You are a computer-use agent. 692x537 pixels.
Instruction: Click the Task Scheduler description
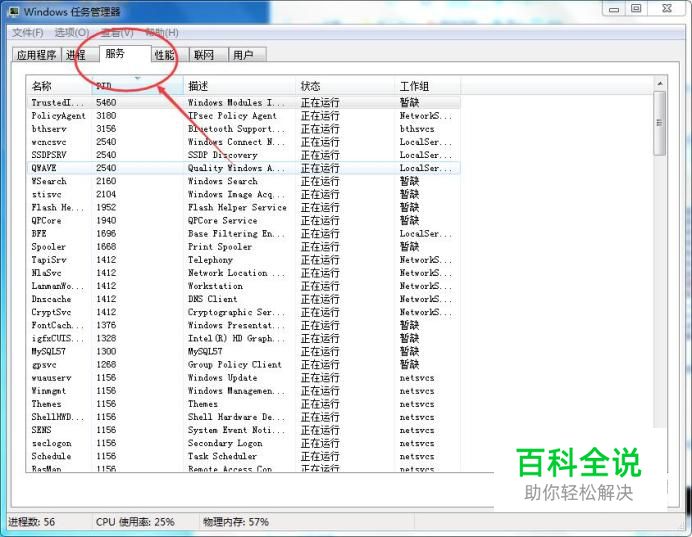pos(222,456)
